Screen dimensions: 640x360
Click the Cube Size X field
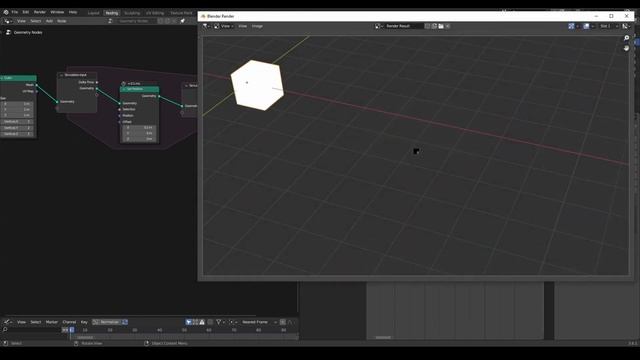16,104
